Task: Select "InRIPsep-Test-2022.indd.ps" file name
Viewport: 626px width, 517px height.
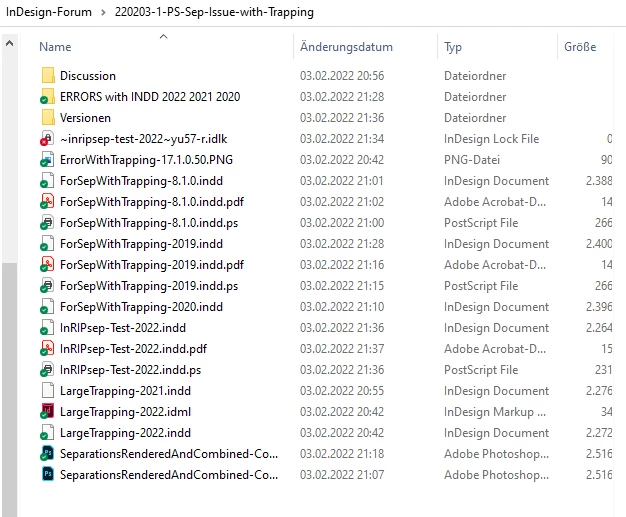Action: 131,370
